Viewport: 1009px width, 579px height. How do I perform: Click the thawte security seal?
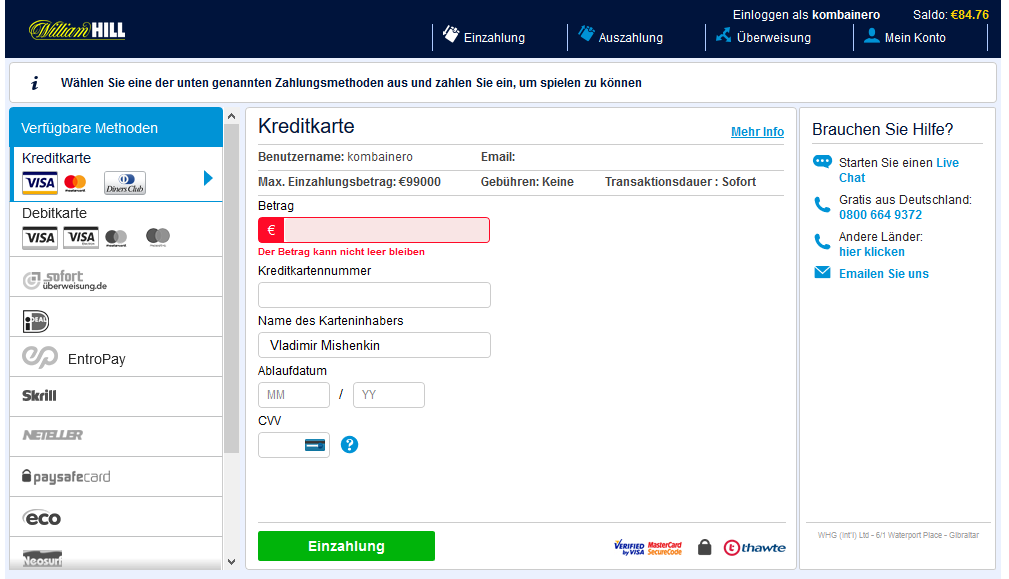click(x=754, y=547)
